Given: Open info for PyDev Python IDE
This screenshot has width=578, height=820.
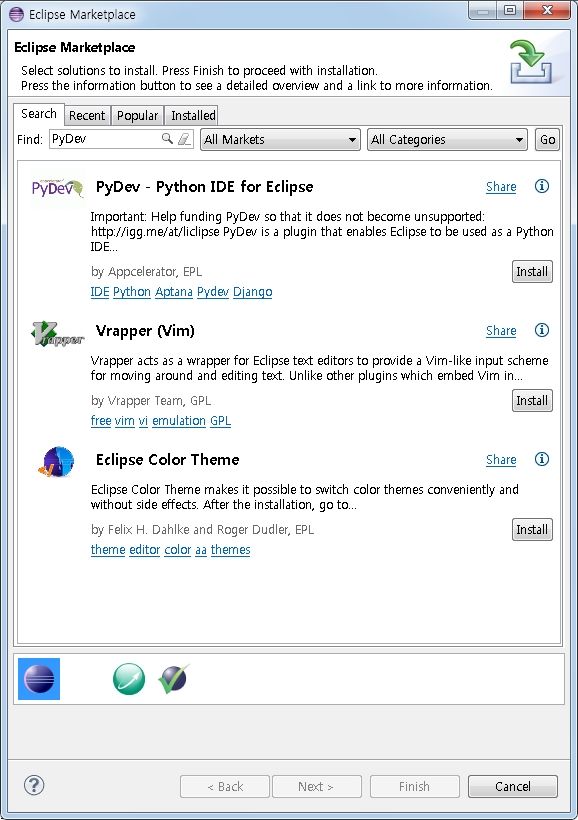Looking at the screenshot, I should pyautogui.click(x=541, y=186).
